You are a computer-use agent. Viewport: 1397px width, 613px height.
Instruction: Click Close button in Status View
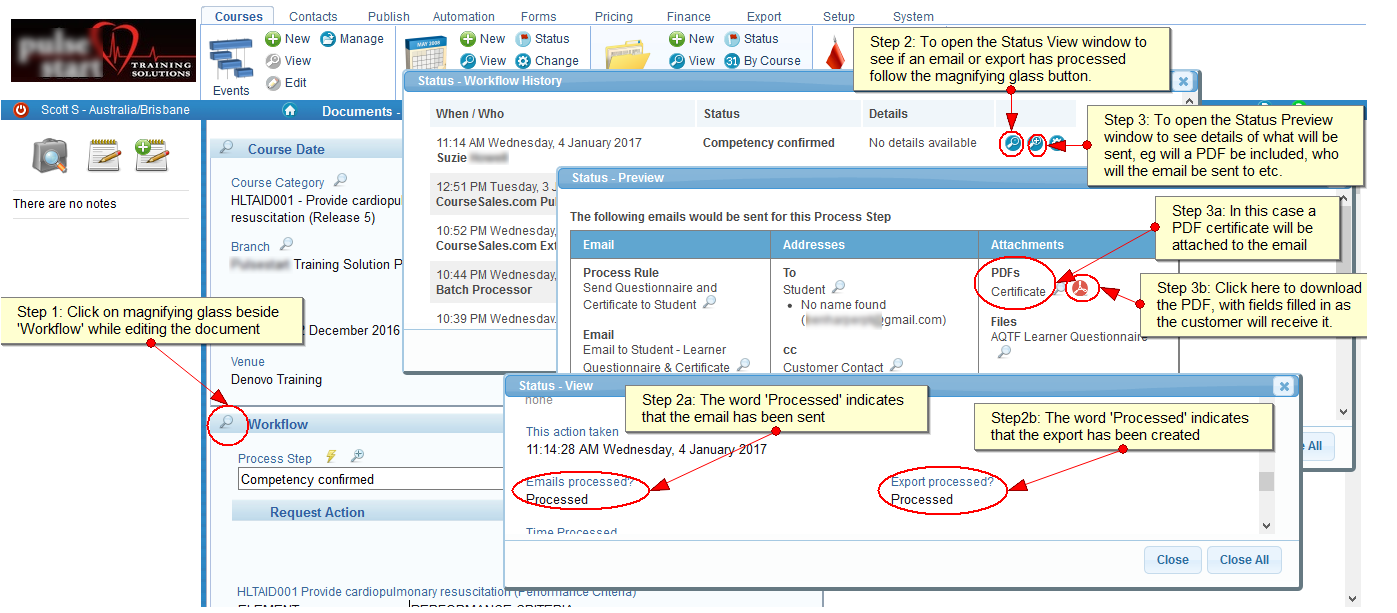(x=1173, y=560)
